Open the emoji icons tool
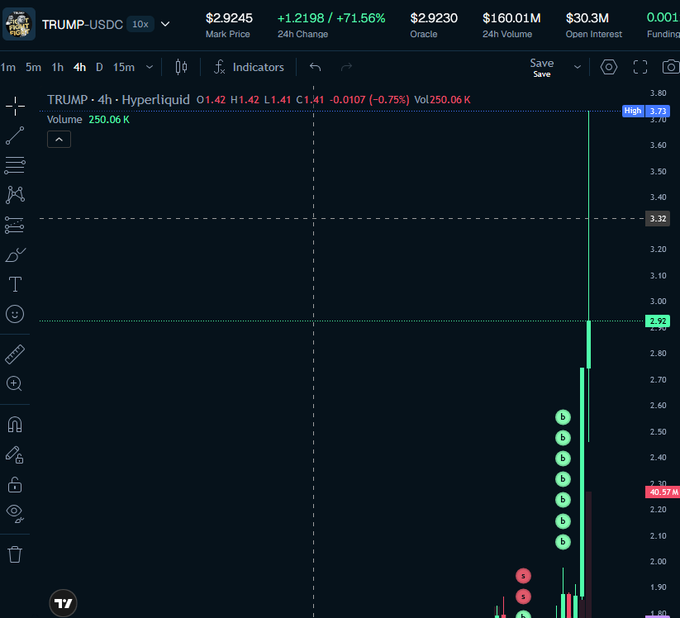The height and width of the screenshot is (618, 680). pos(15,314)
